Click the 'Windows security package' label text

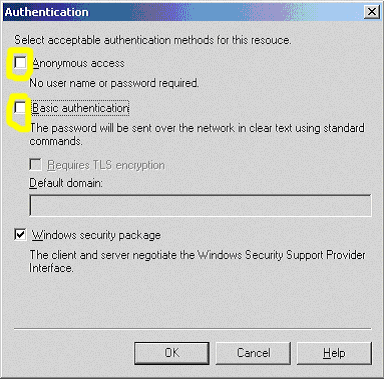click(96, 235)
